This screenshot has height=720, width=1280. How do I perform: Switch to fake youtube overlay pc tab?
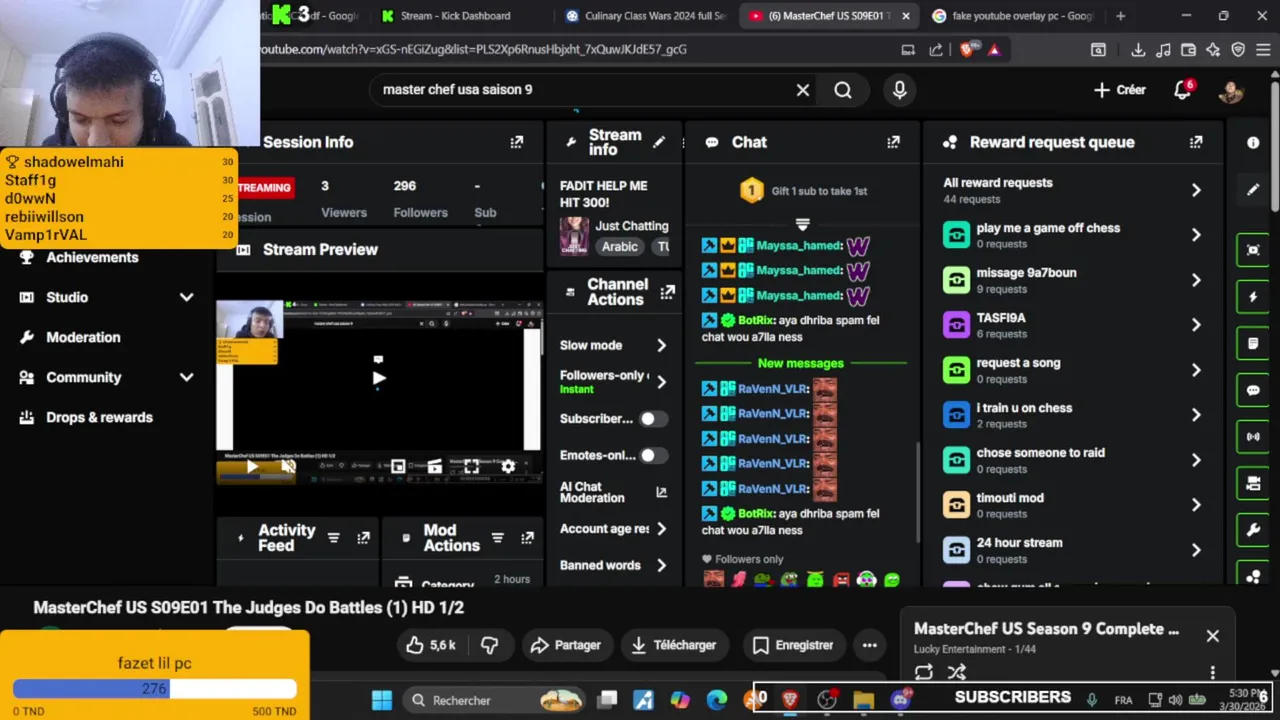pos(1013,16)
